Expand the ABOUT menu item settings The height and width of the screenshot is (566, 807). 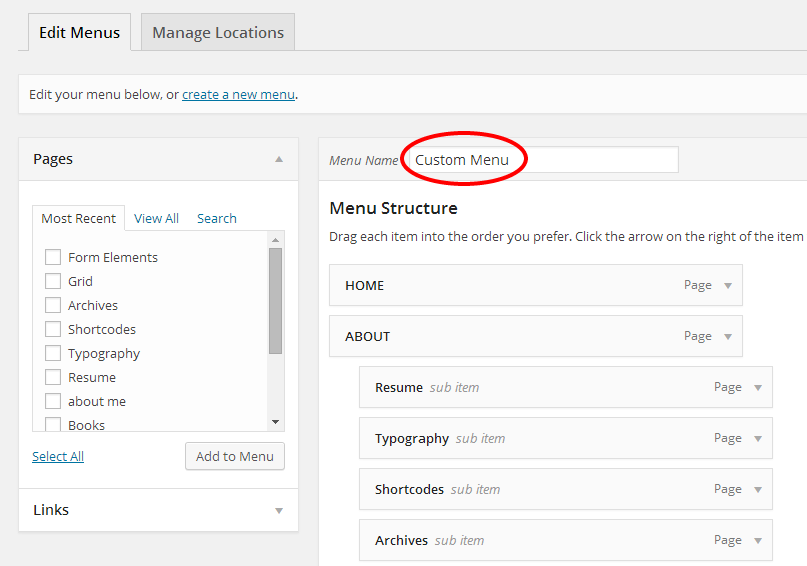[728, 337]
